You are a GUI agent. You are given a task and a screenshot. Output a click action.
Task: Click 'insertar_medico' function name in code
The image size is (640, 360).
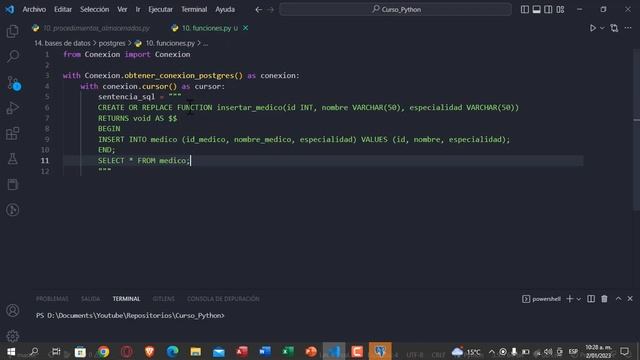click(249, 107)
